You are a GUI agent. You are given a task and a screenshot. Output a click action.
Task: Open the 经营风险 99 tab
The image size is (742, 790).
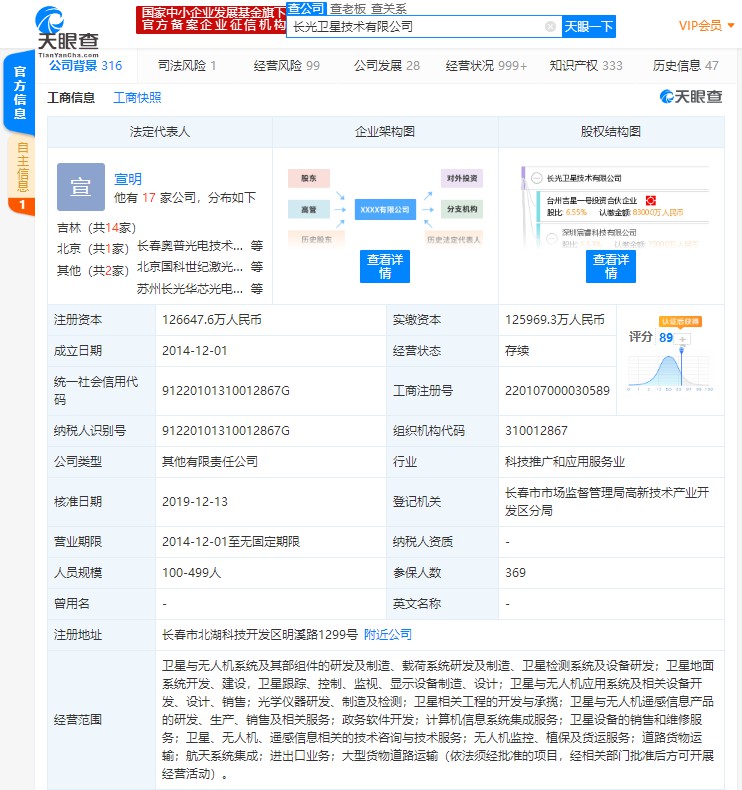pos(287,65)
